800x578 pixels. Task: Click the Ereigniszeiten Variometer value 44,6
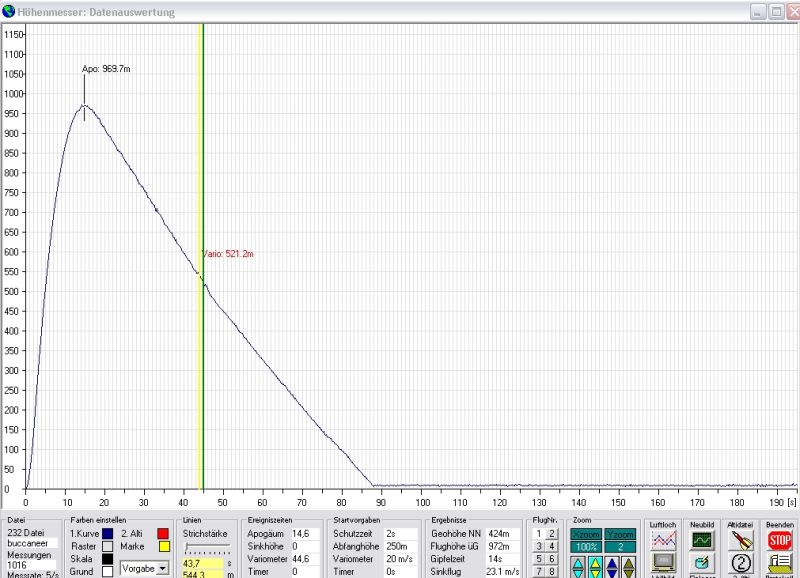(305, 559)
